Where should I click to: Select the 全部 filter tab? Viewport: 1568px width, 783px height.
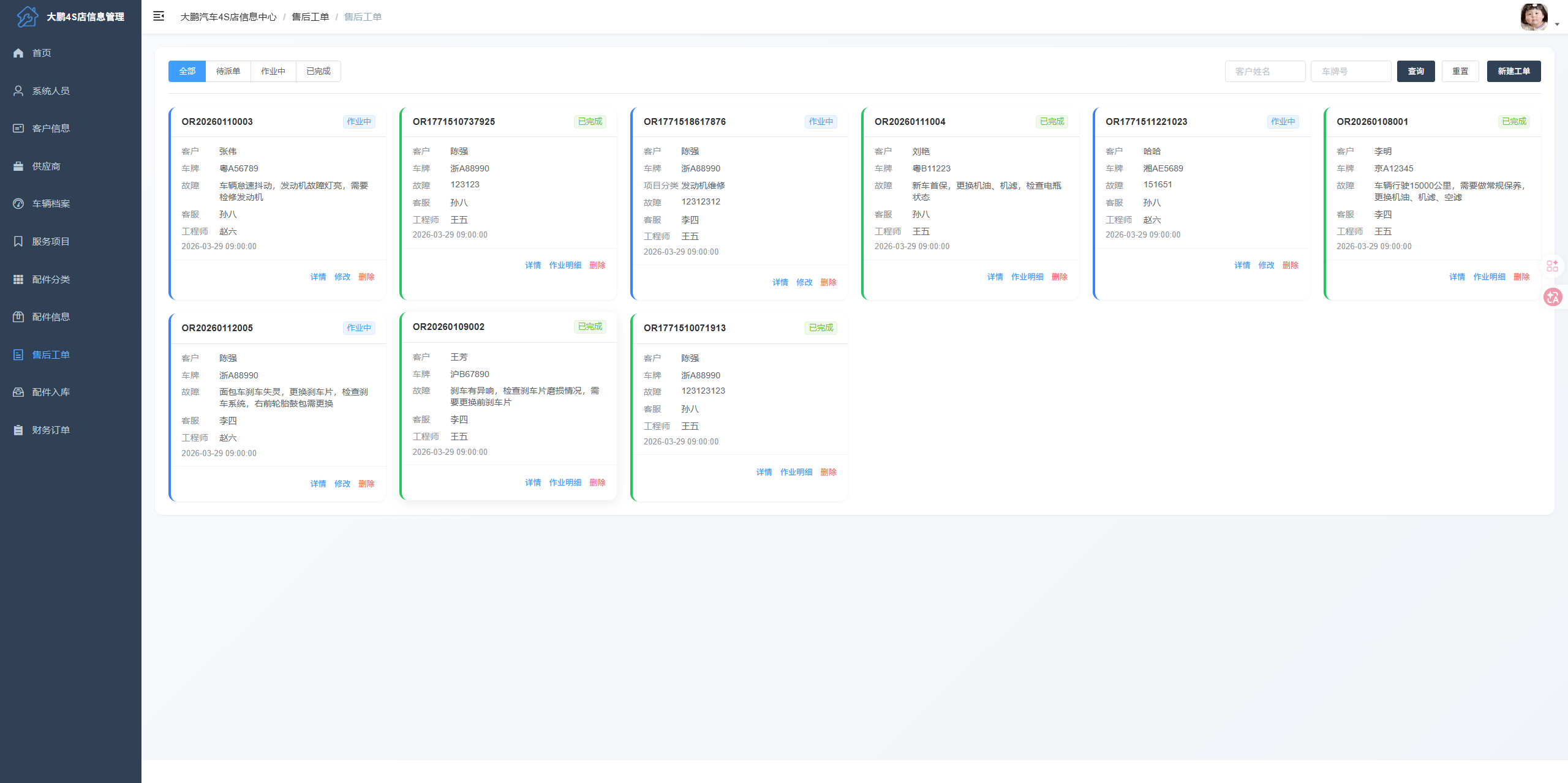[x=187, y=72]
